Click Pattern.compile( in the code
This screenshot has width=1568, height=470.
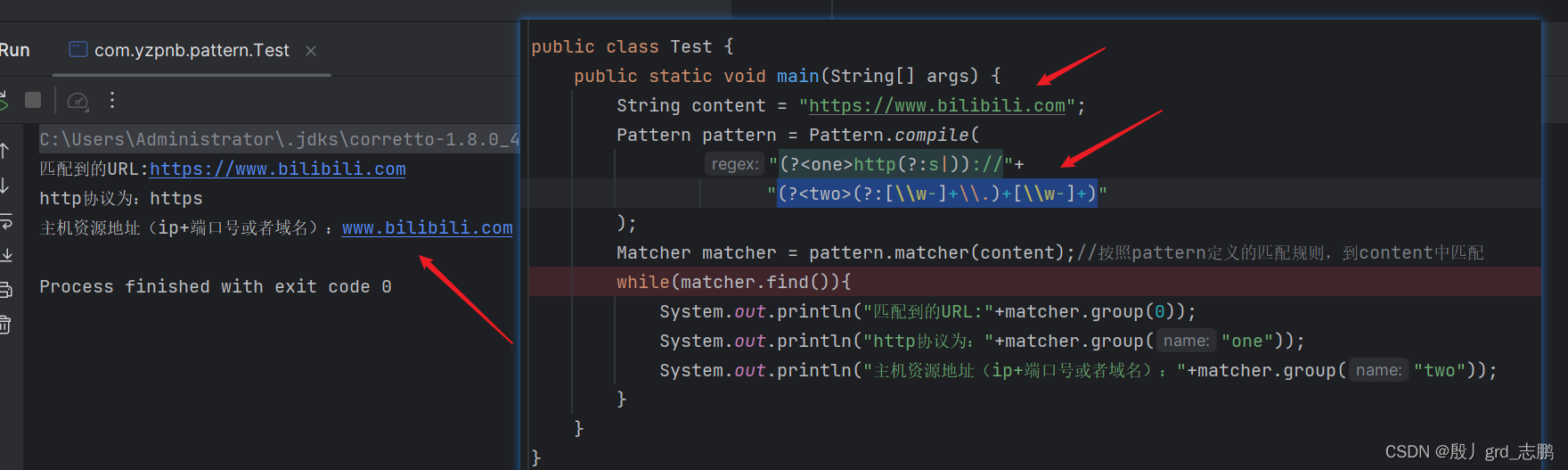click(894, 135)
